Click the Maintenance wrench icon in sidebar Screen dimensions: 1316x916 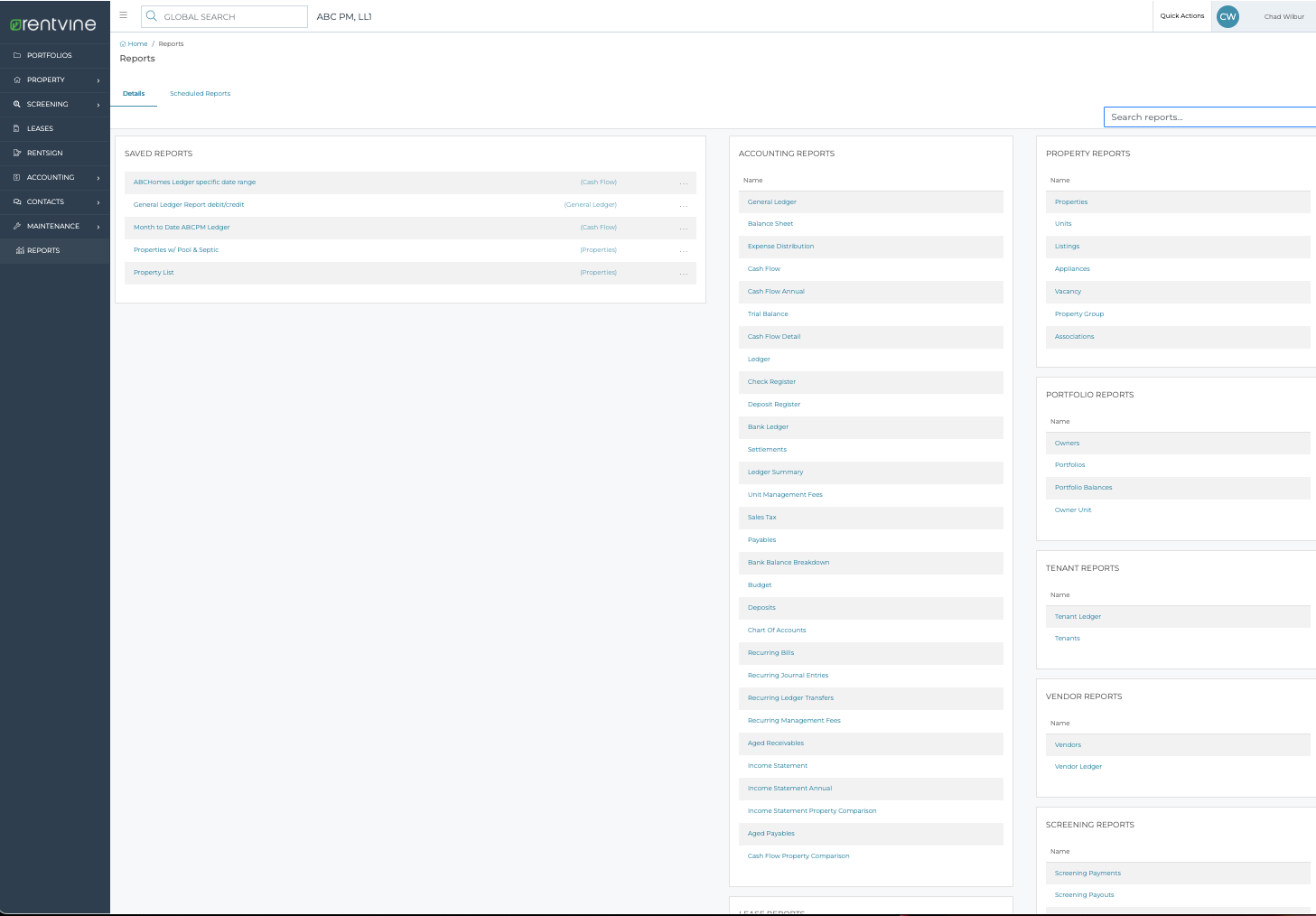coord(17,226)
